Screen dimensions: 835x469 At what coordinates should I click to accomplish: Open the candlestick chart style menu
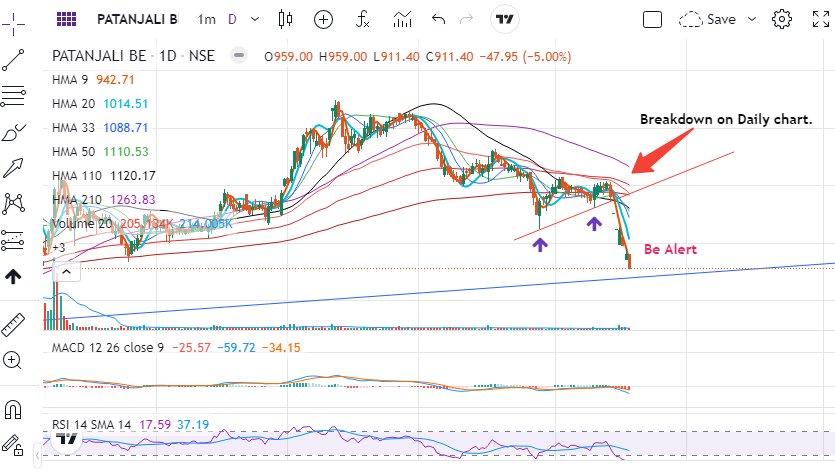[x=285, y=20]
